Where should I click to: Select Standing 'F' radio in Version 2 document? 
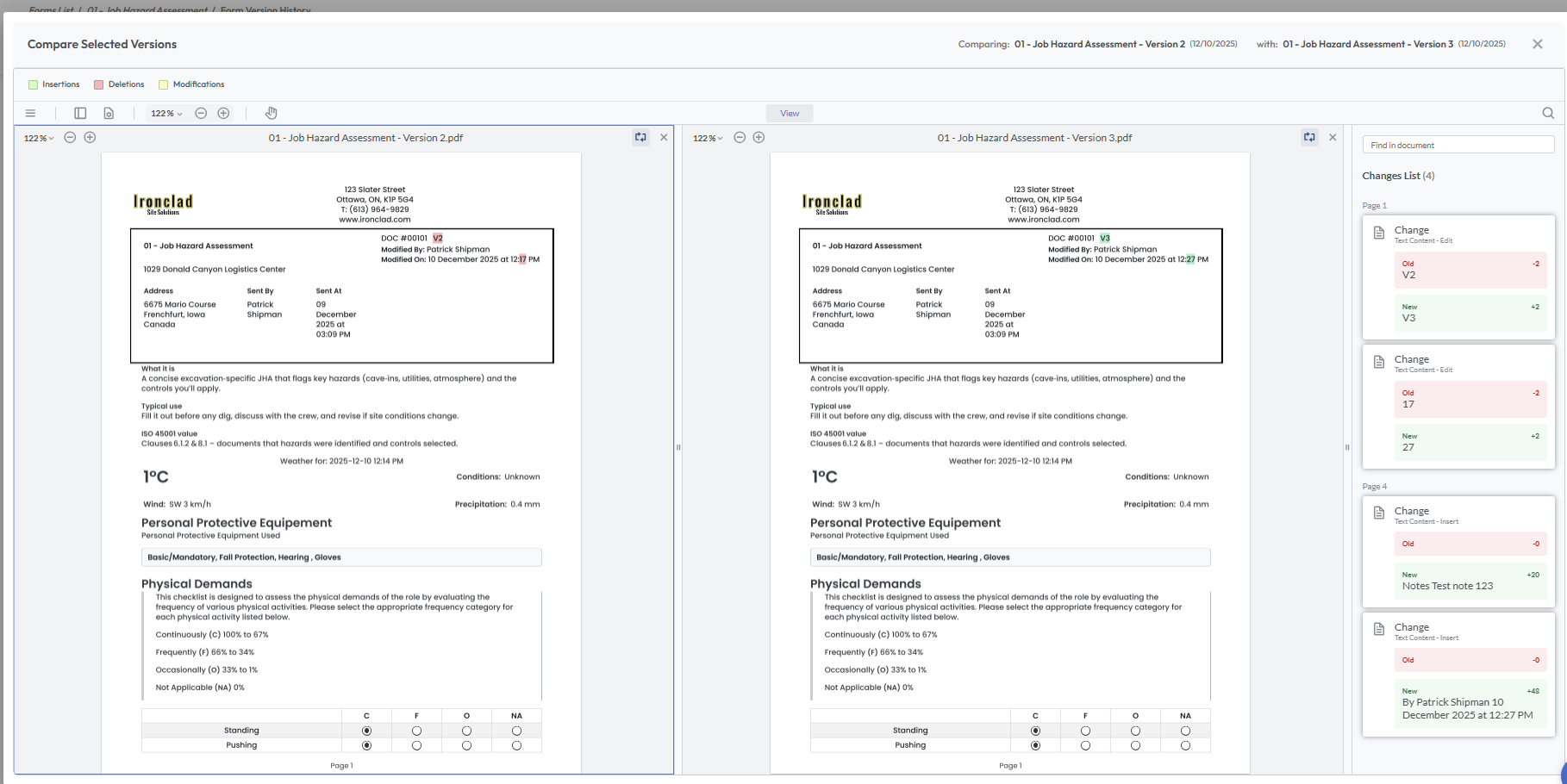tap(416, 731)
